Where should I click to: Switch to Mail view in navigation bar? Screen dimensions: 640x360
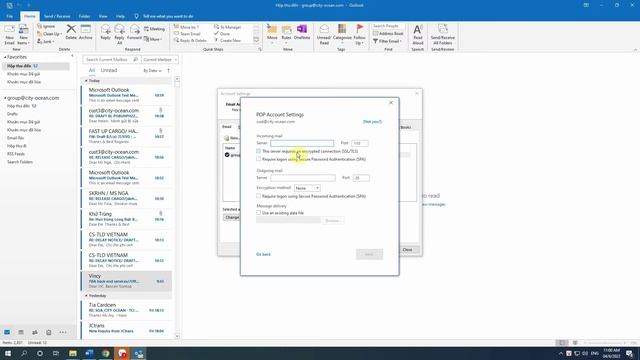(x=7, y=332)
